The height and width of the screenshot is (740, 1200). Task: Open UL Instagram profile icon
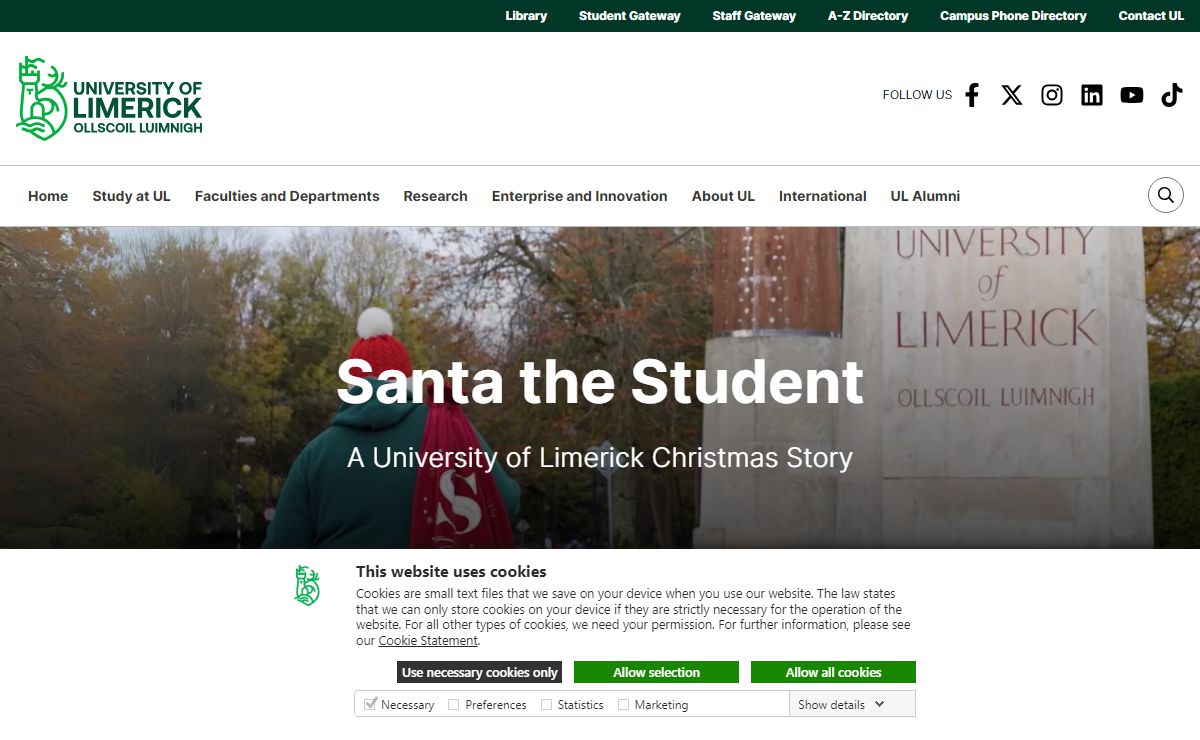1052,95
